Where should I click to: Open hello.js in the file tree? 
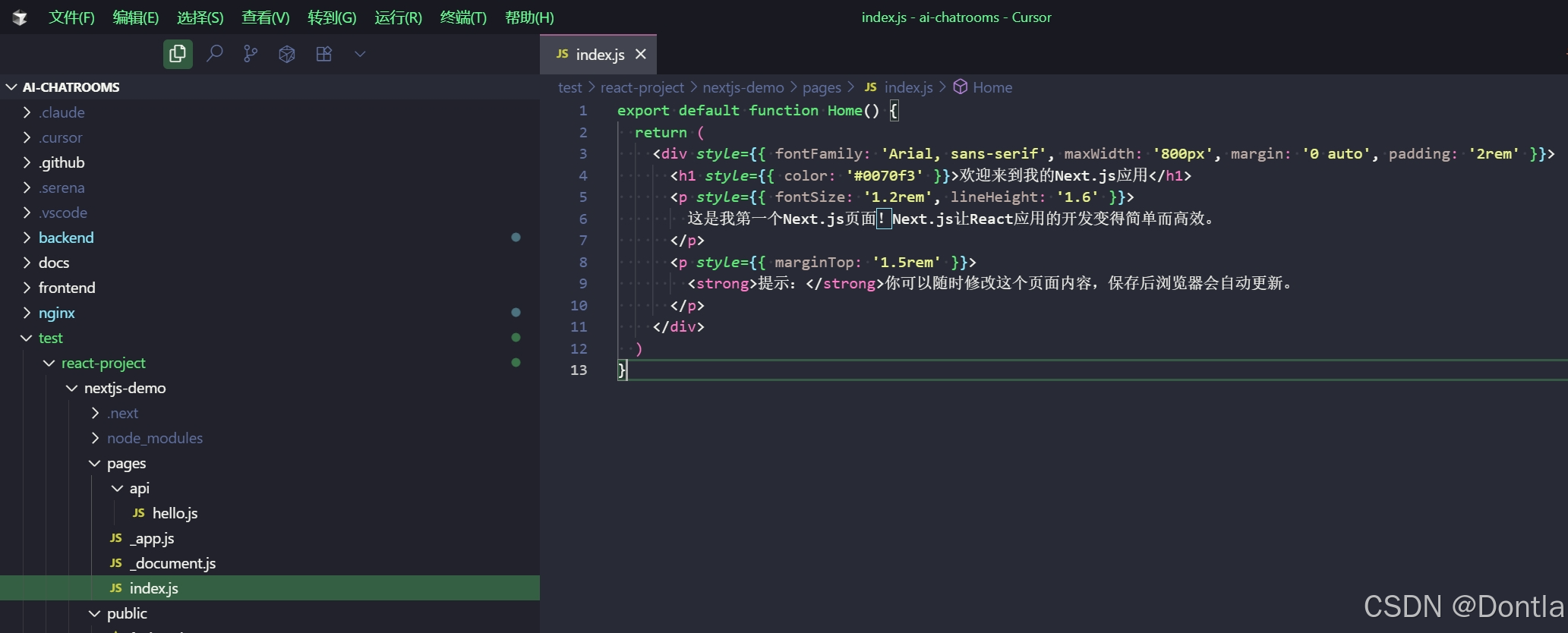pos(270,513)
